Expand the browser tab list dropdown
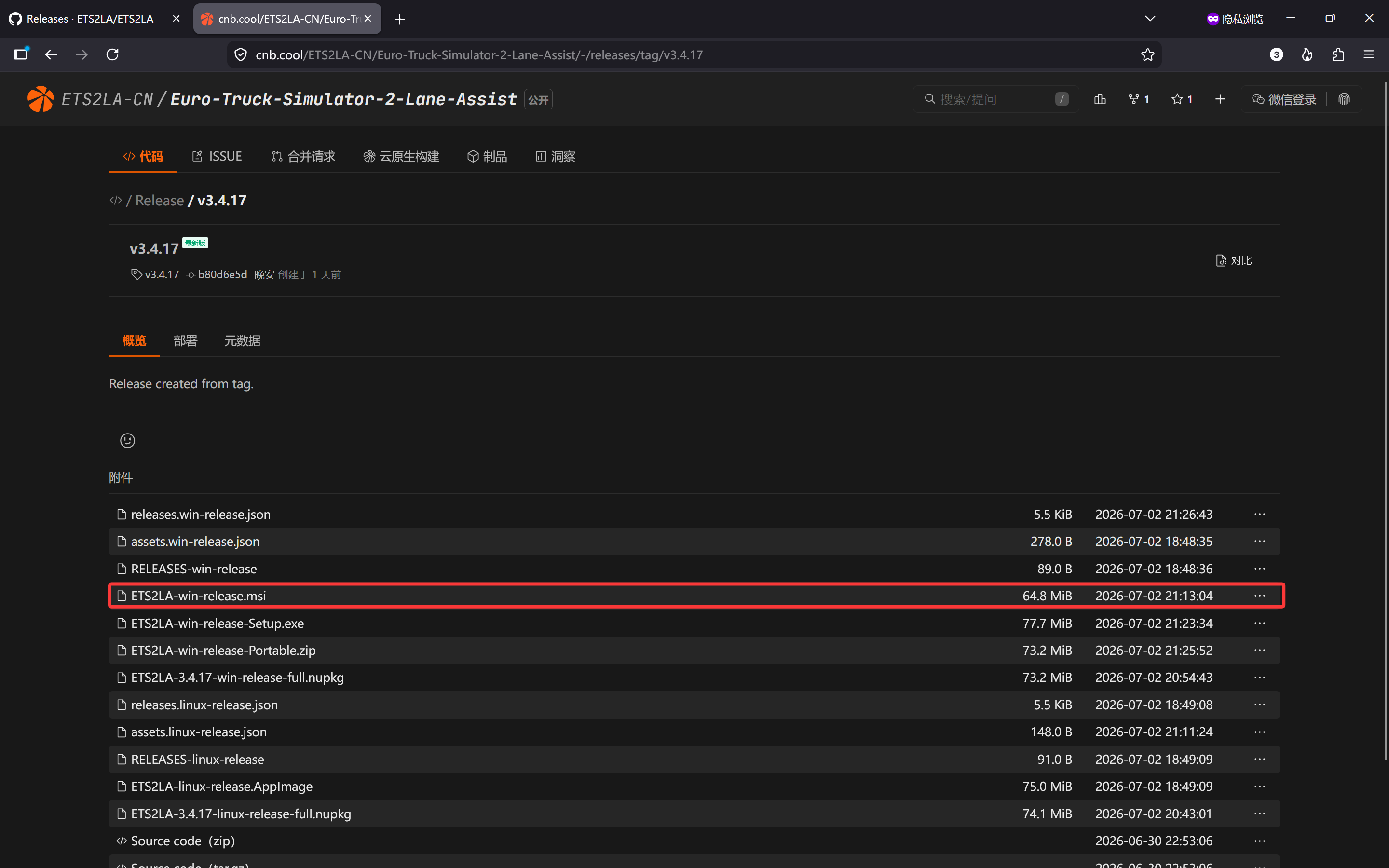This screenshot has height=868, width=1389. coord(1150,19)
